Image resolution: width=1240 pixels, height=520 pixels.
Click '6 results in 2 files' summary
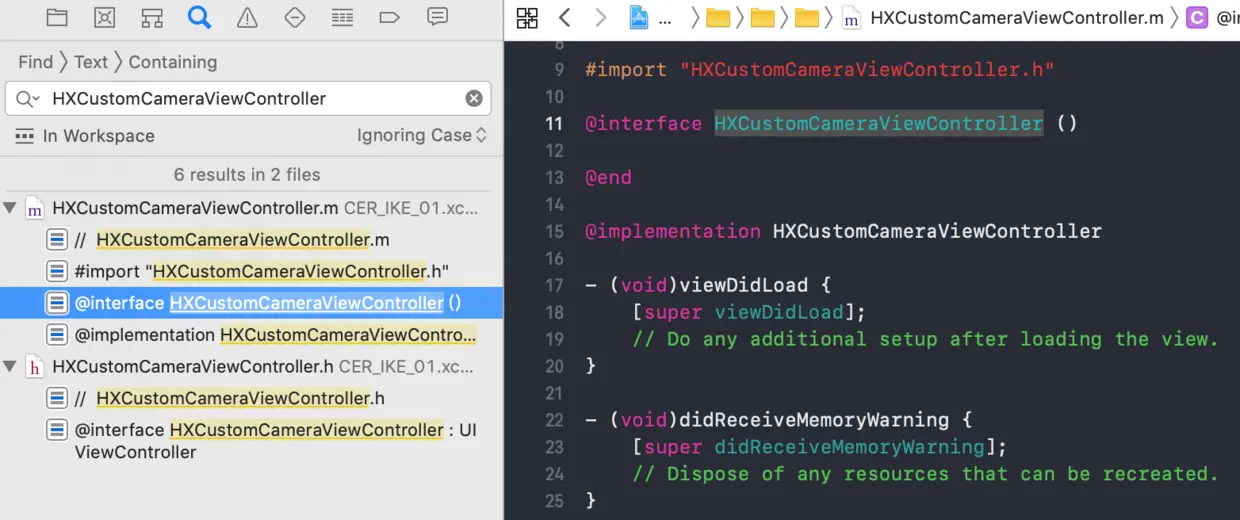[x=247, y=174]
